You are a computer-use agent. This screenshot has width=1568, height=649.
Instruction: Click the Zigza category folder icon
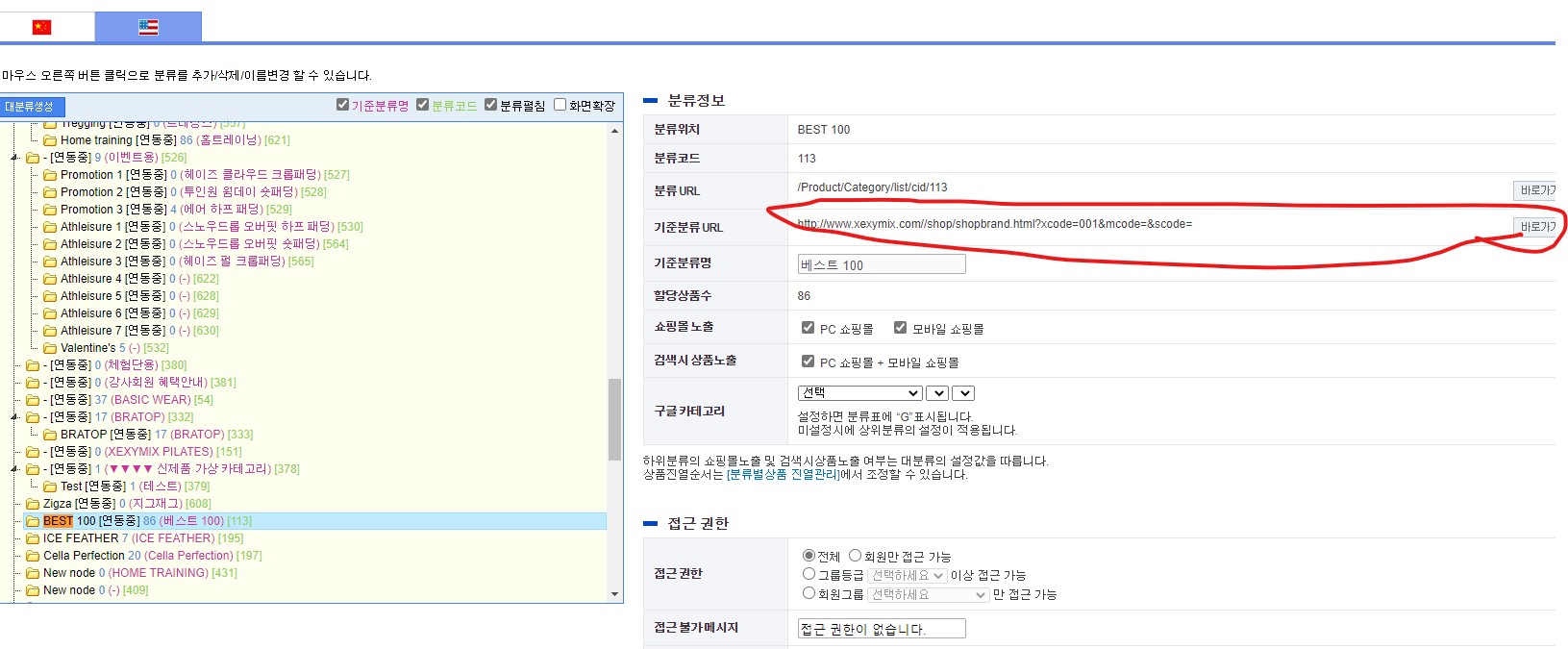(x=33, y=504)
